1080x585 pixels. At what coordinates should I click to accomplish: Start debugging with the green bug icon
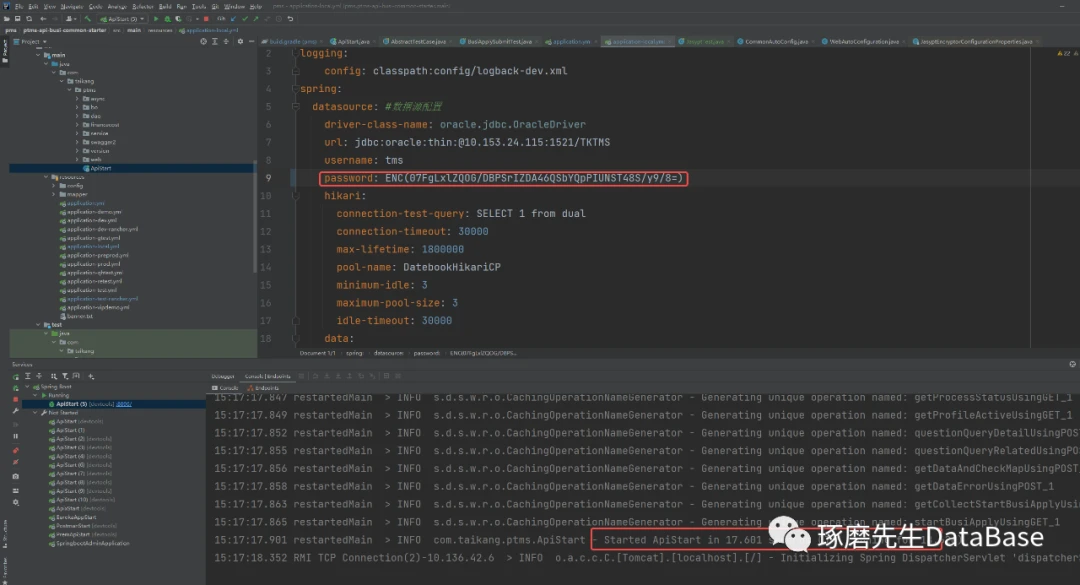(x=167, y=19)
